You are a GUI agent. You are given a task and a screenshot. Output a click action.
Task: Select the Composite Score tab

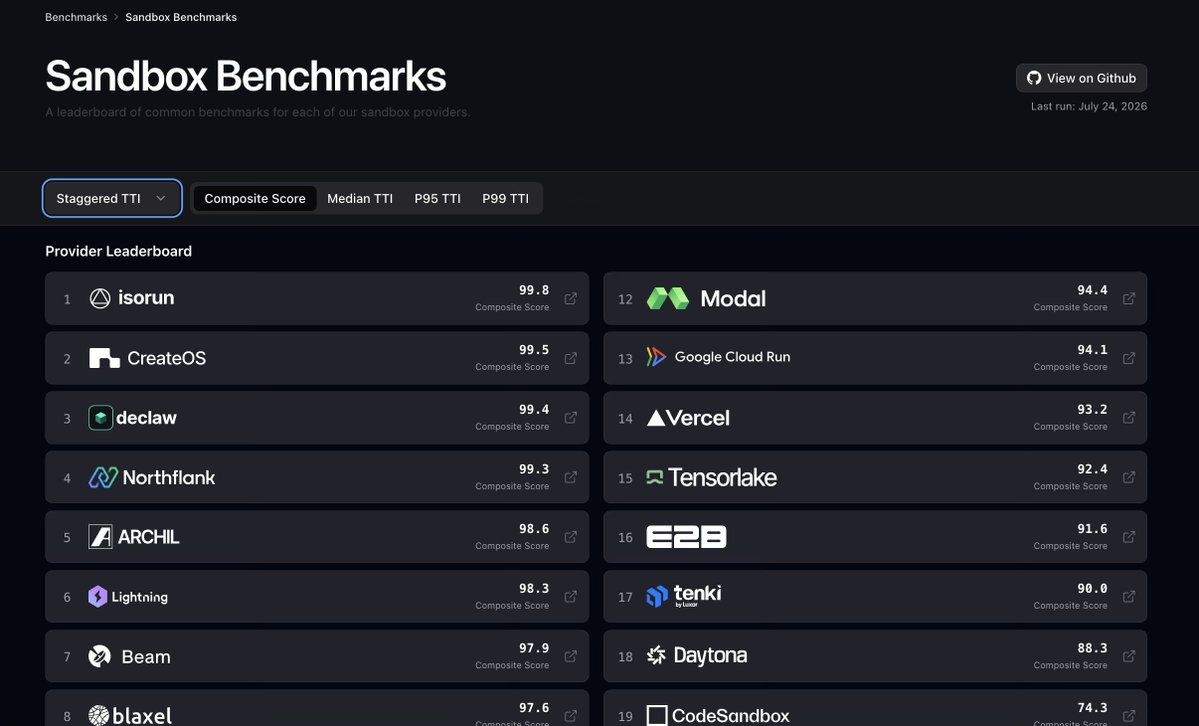coord(255,198)
